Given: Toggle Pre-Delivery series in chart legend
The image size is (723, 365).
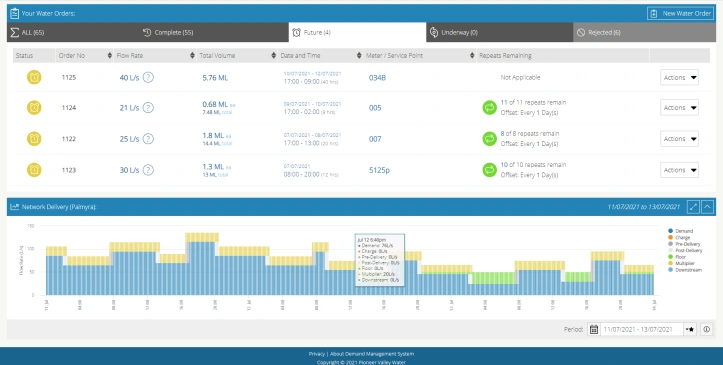Looking at the screenshot, I should [x=684, y=244].
